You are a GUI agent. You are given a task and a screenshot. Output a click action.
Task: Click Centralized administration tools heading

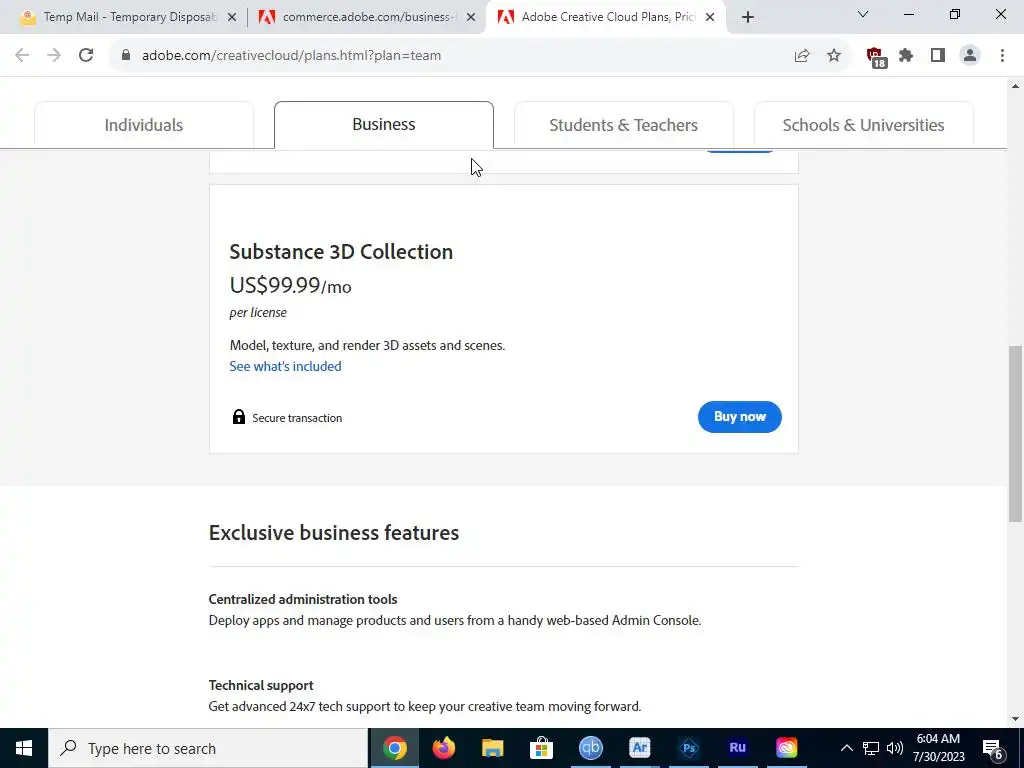coord(303,599)
